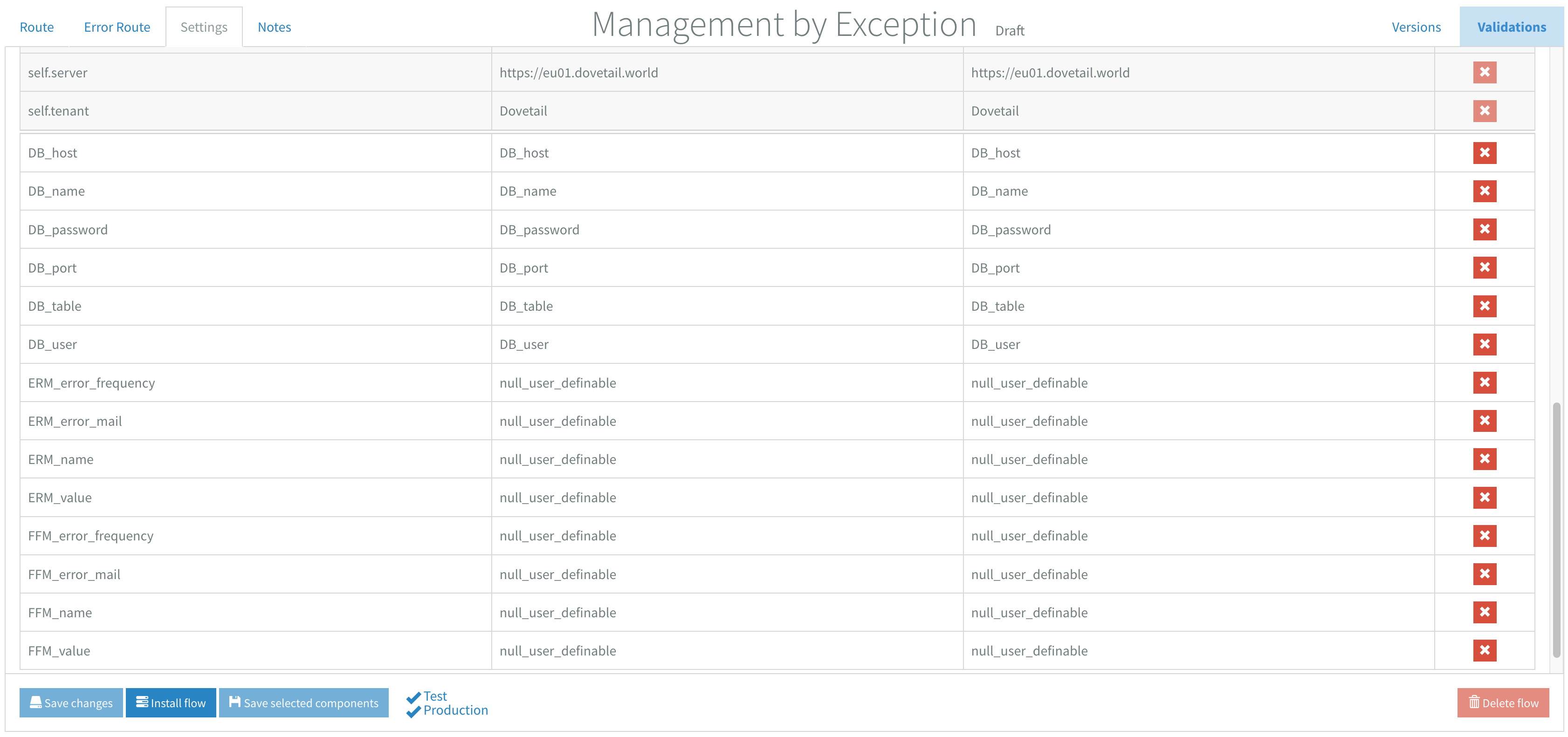Click the FFM_name production value cell
1568x737 pixels.
(1198, 613)
